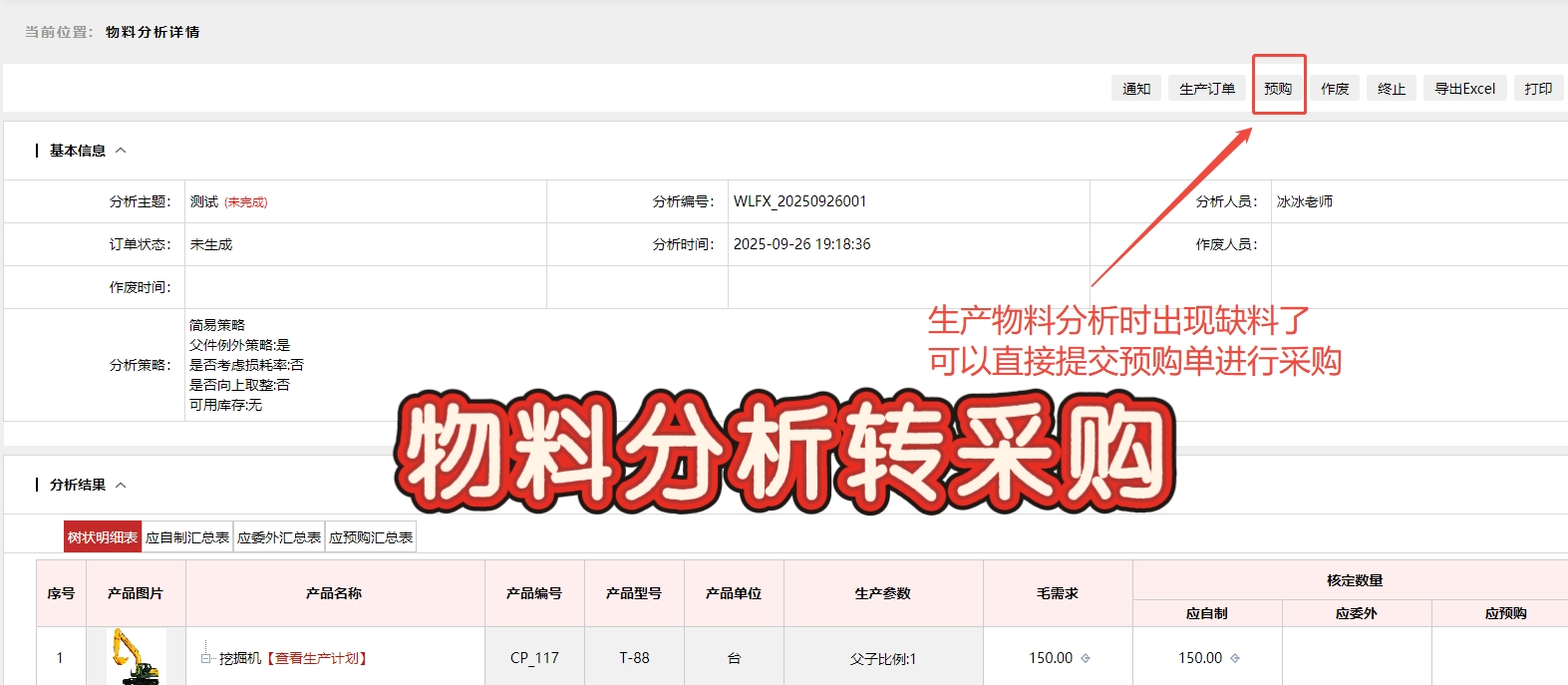Select the analysis time 2025-09-26 19:18:36
This screenshot has width=1568, height=685.
point(801,244)
